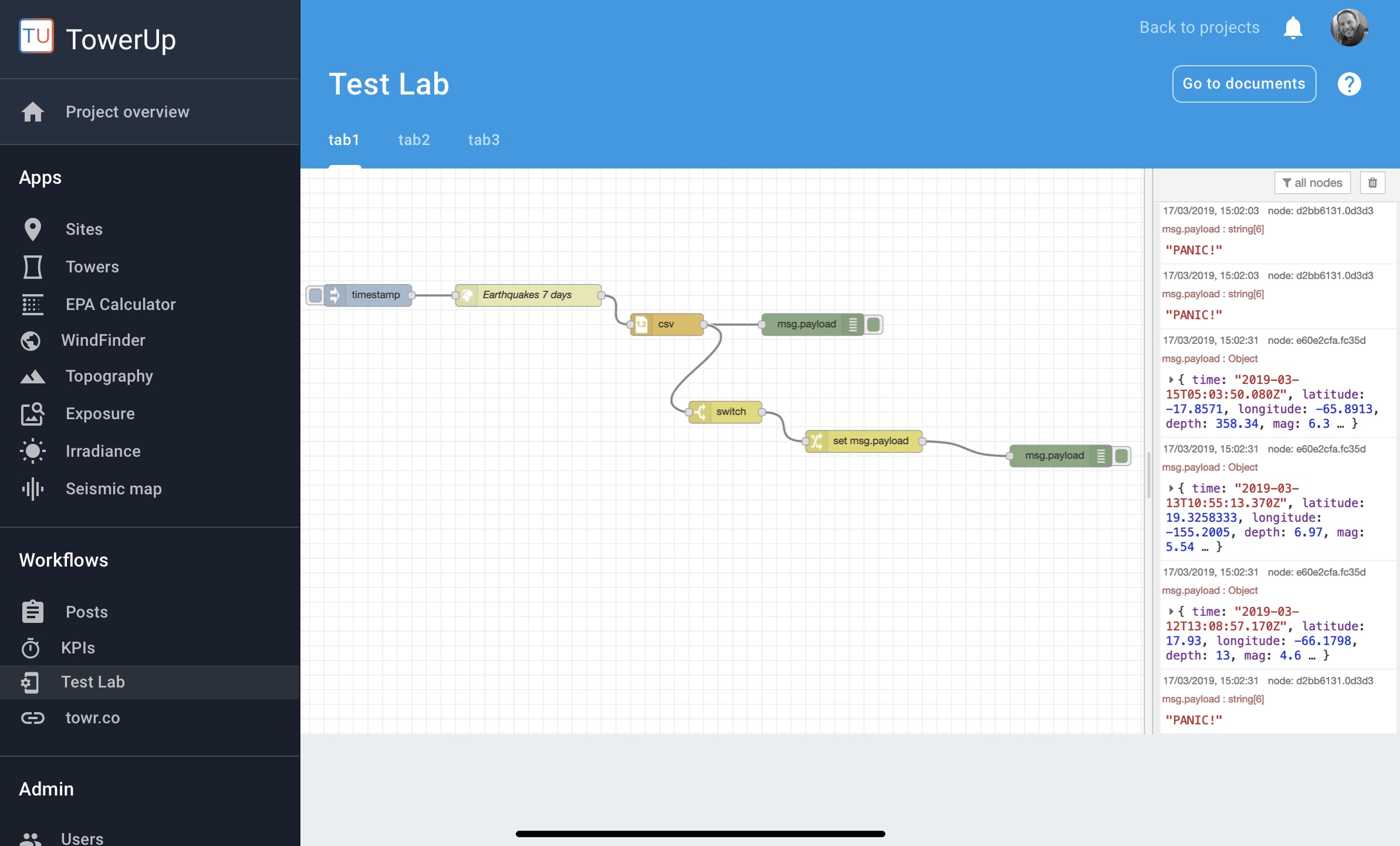Toggle the checkbox on timestamp node
This screenshot has height=846, width=1400.
click(x=315, y=293)
